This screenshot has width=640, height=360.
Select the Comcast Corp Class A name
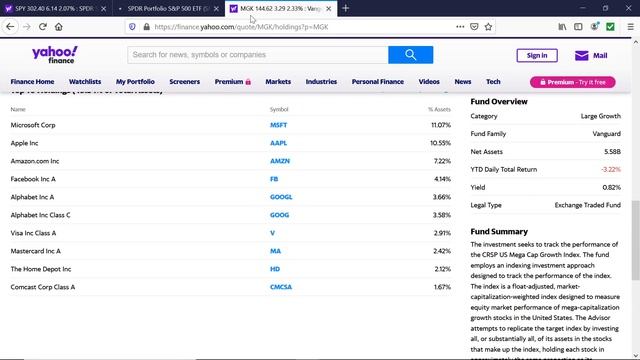click(43, 287)
